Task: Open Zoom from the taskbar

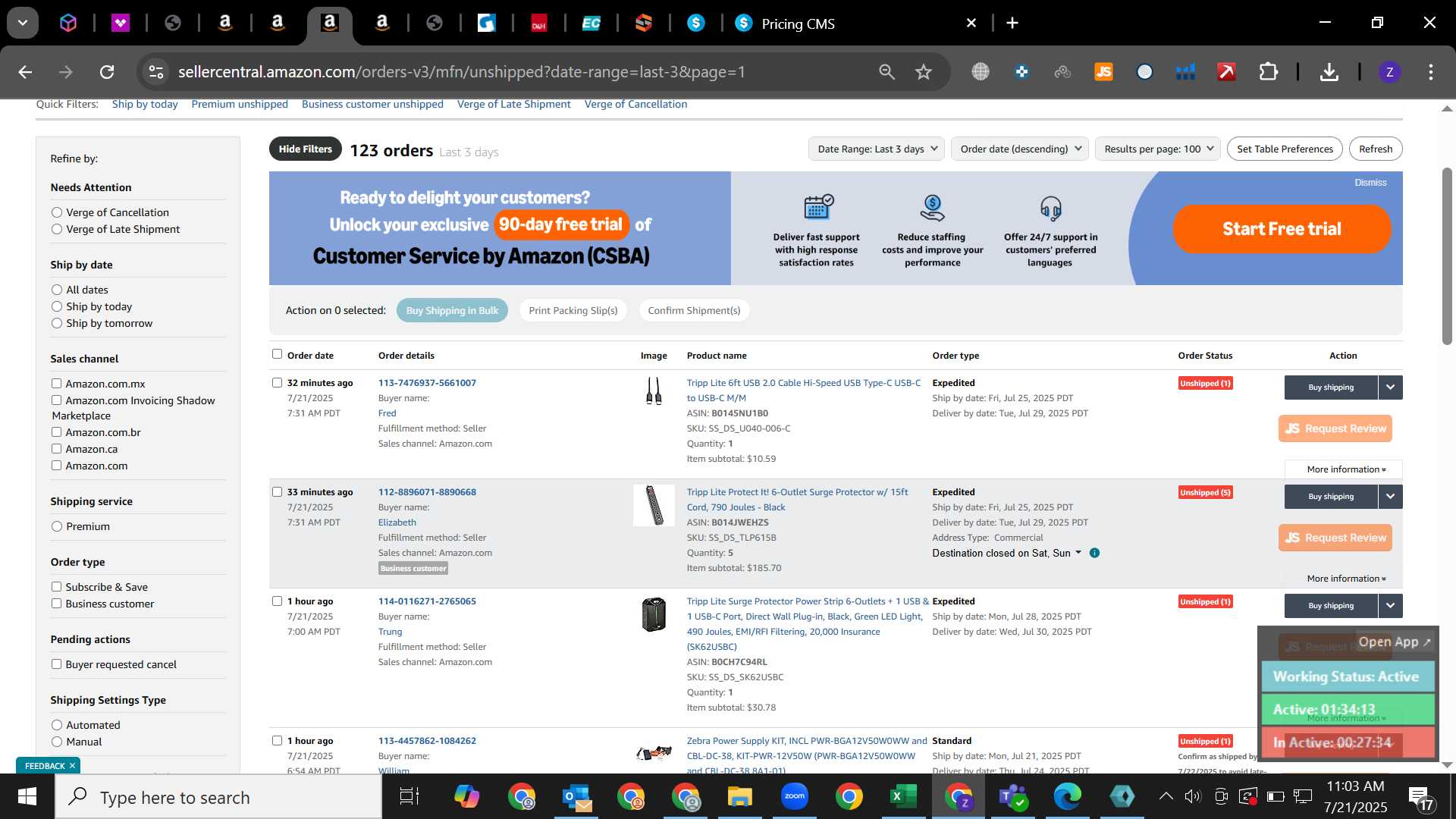Action: (x=794, y=796)
